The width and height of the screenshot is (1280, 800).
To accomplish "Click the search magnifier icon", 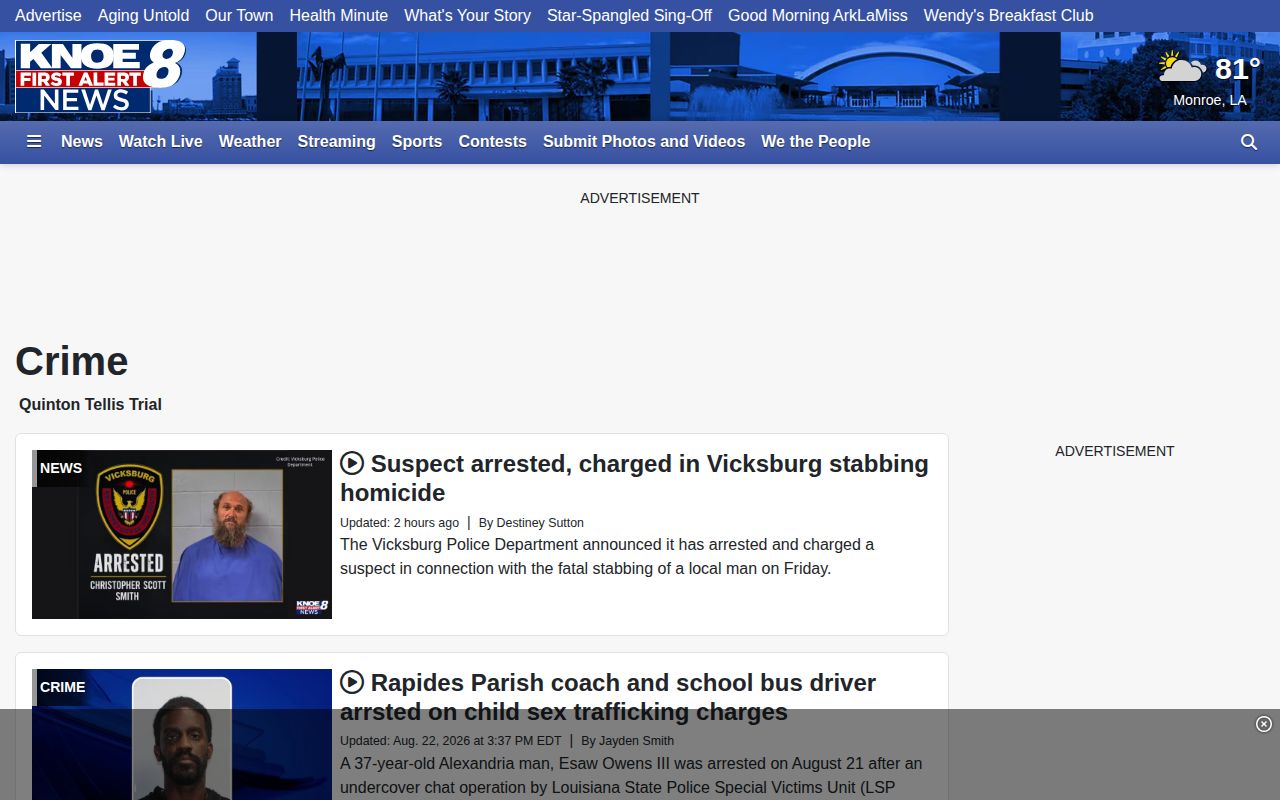I will click(x=1249, y=142).
